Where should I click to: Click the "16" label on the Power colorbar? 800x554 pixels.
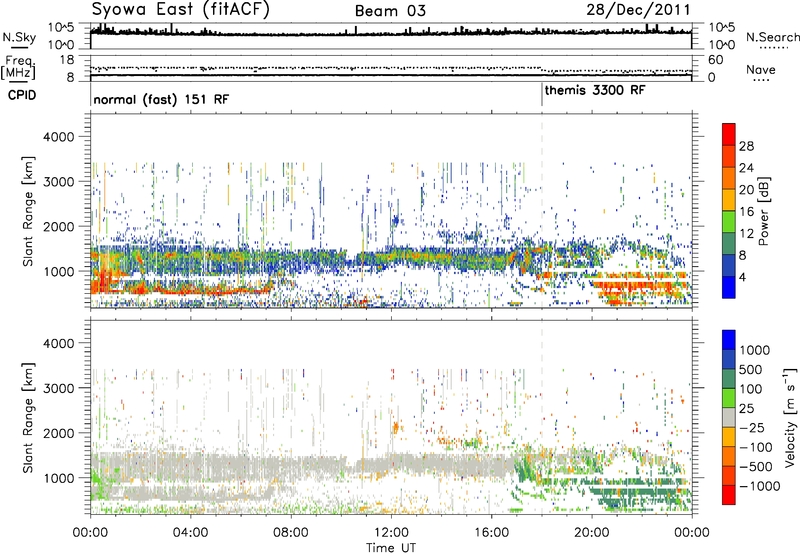click(x=746, y=212)
